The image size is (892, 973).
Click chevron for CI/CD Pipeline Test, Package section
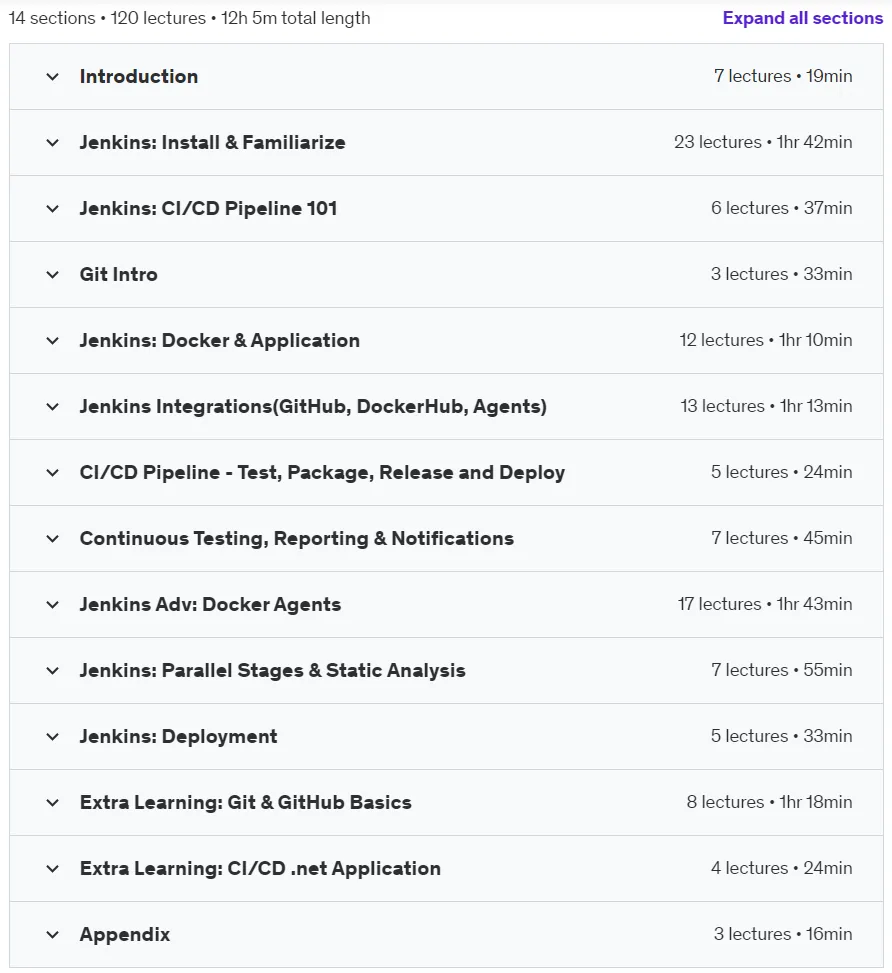click(x=53, y=473)
